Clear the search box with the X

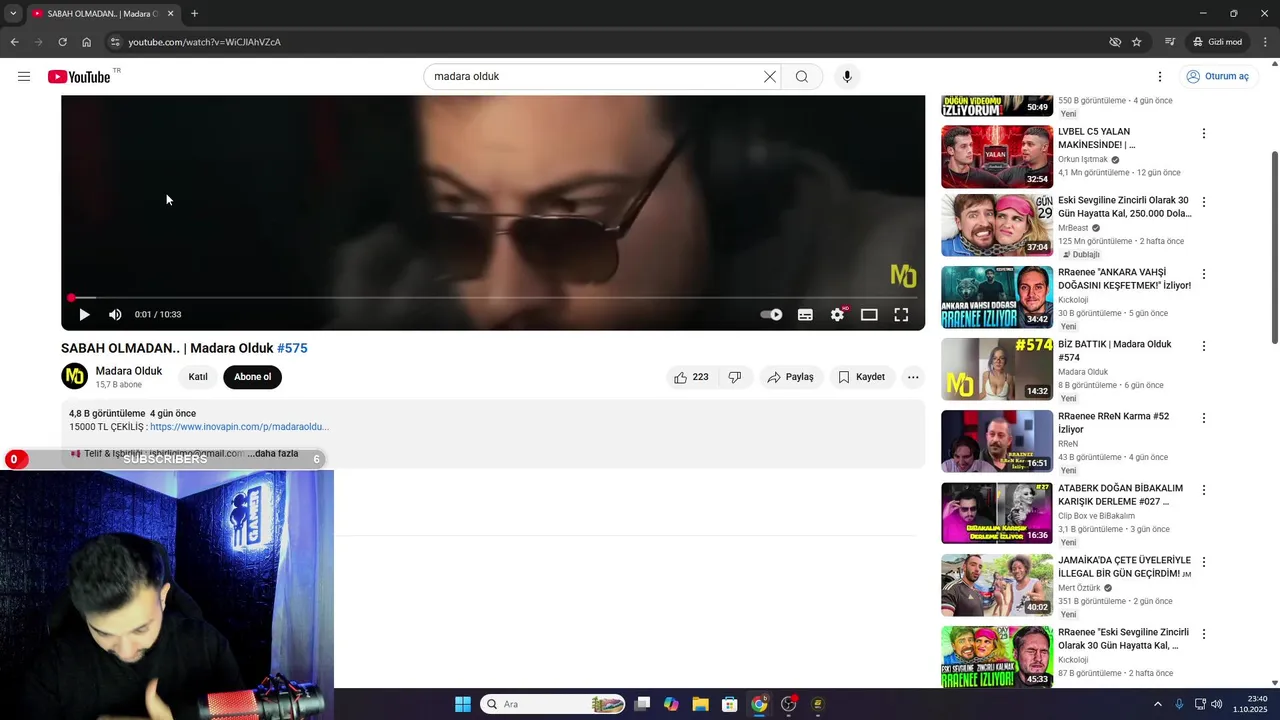click(x=770, y=77)
